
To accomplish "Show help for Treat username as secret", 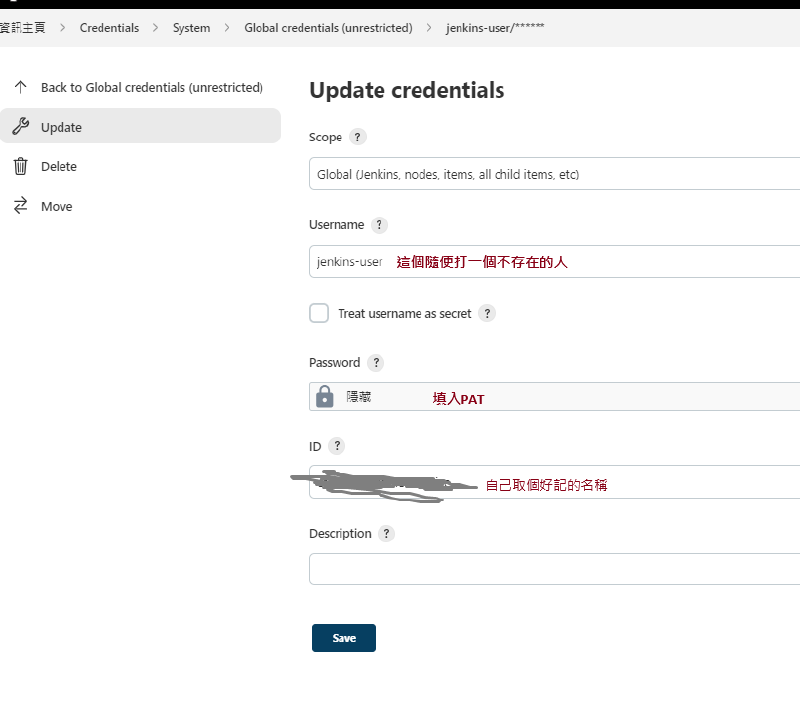I will 487,313.
